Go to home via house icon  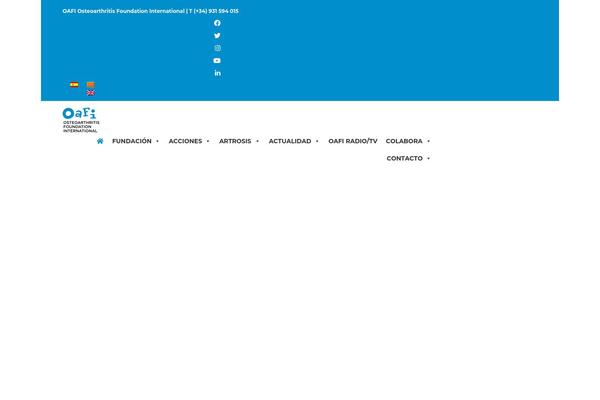100,141
